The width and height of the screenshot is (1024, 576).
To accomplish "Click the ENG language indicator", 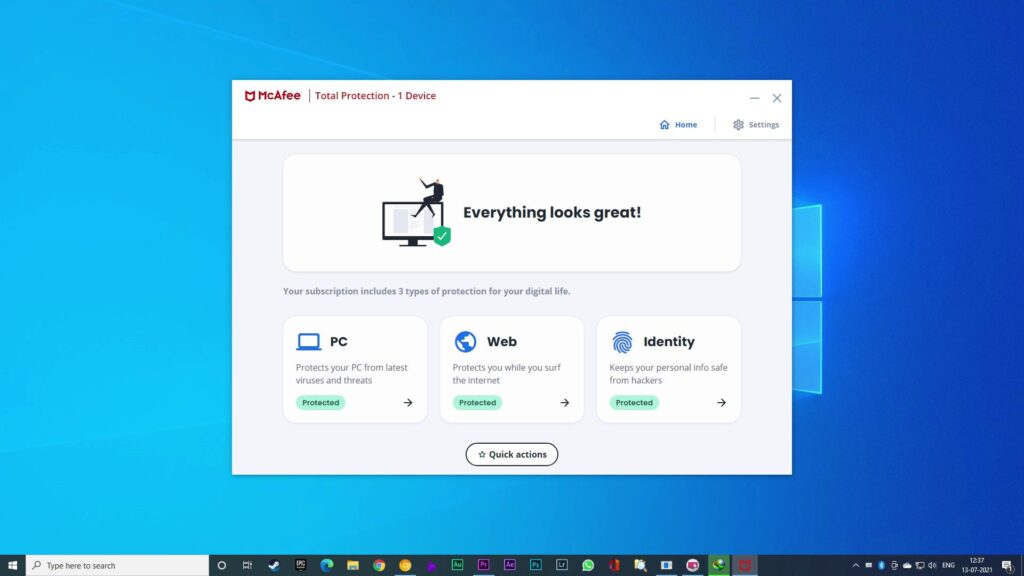I will pos(948,566).
